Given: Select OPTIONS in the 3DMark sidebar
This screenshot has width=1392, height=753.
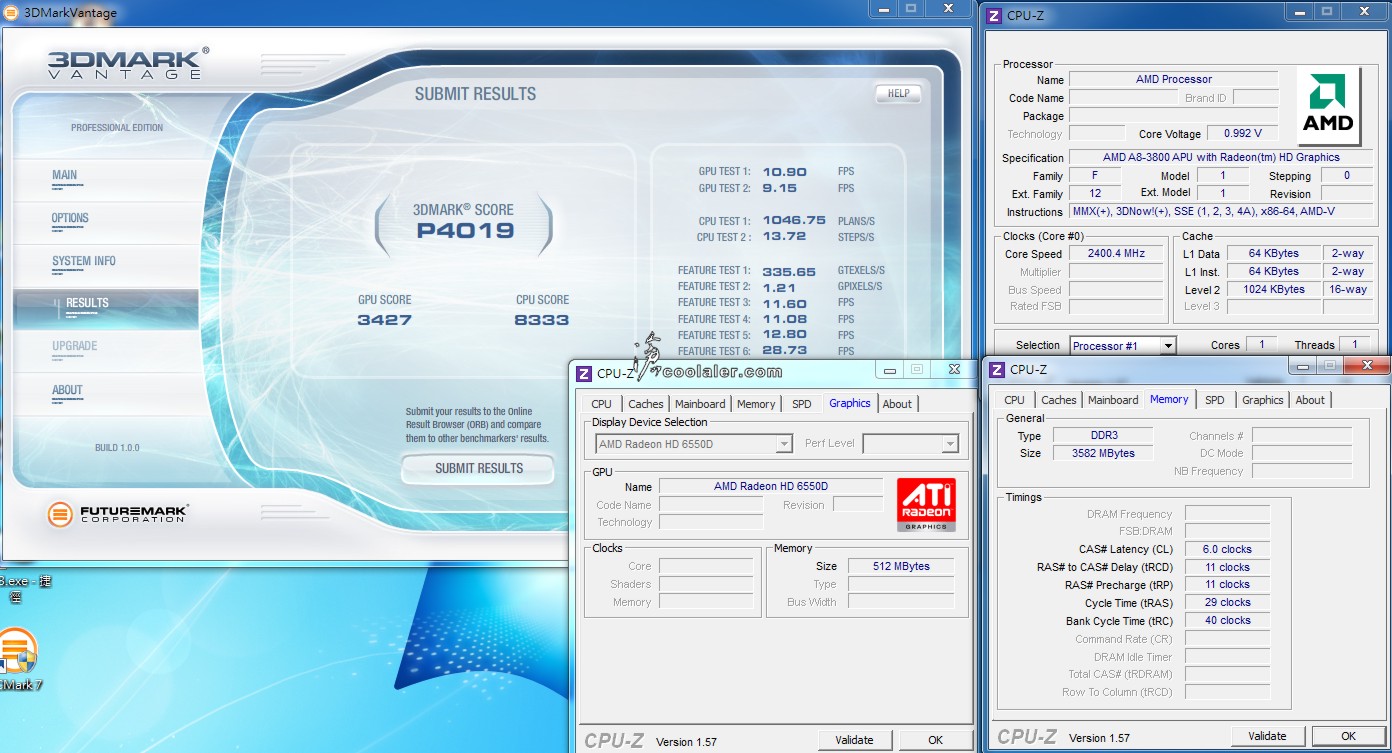Looking at the screenshot, I should (x=70, y=218).
